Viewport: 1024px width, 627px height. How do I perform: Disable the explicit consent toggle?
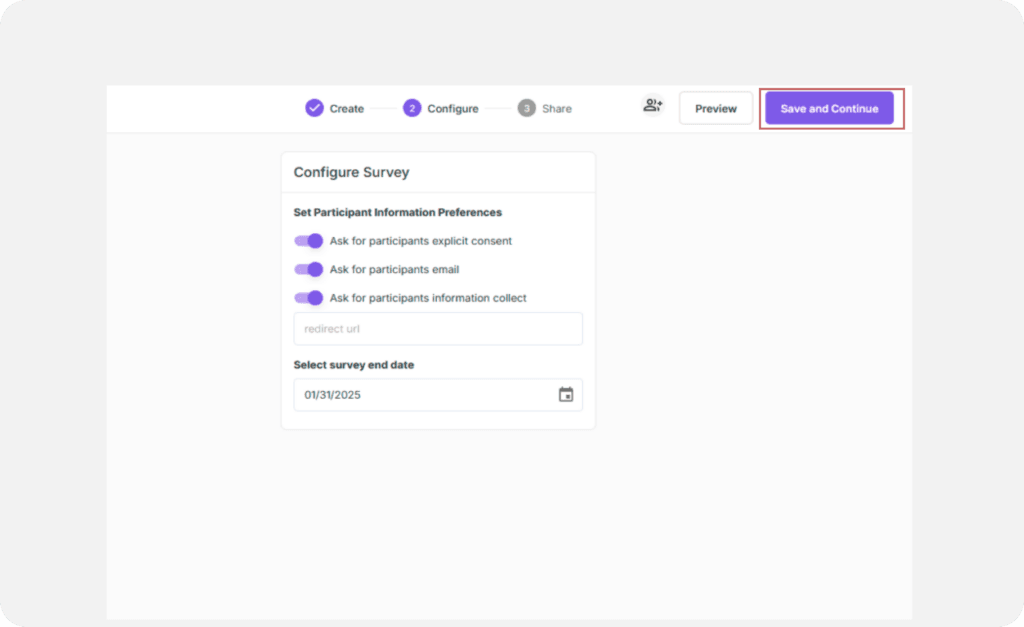pyautogui.click(x=309, y=241)
